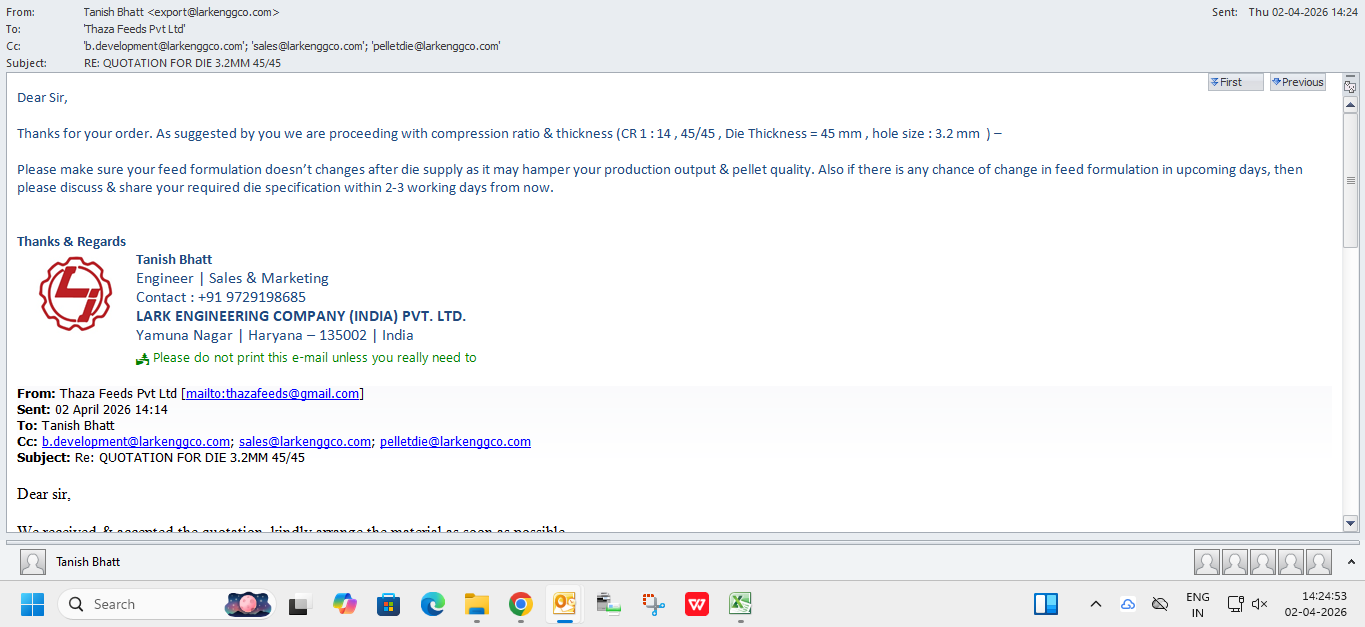Click the Outlook icon in the taskbar
1365x627 pixels.
pyautogui.click(x=565, y=604)
